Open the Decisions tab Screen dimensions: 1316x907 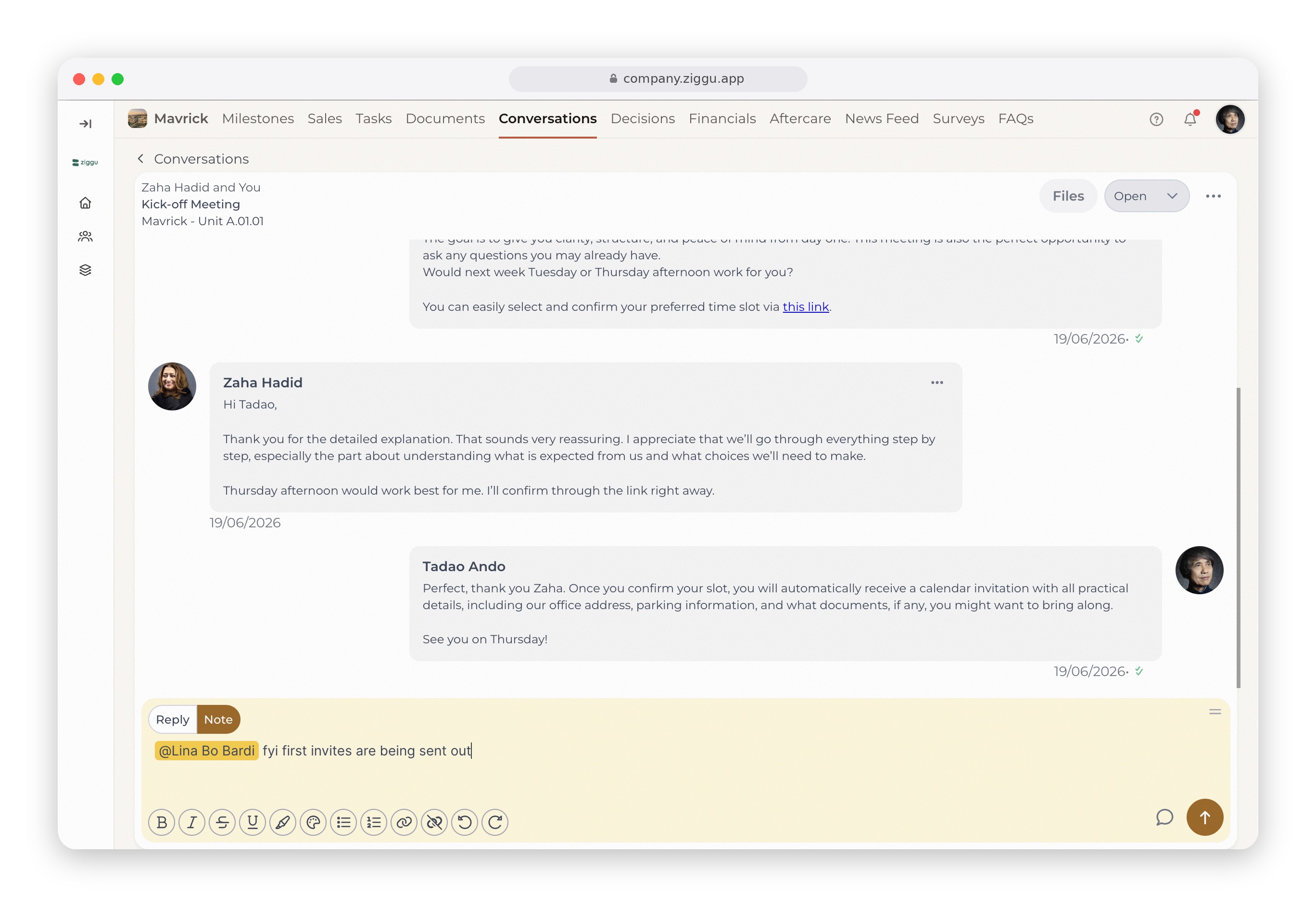(643, 118)
